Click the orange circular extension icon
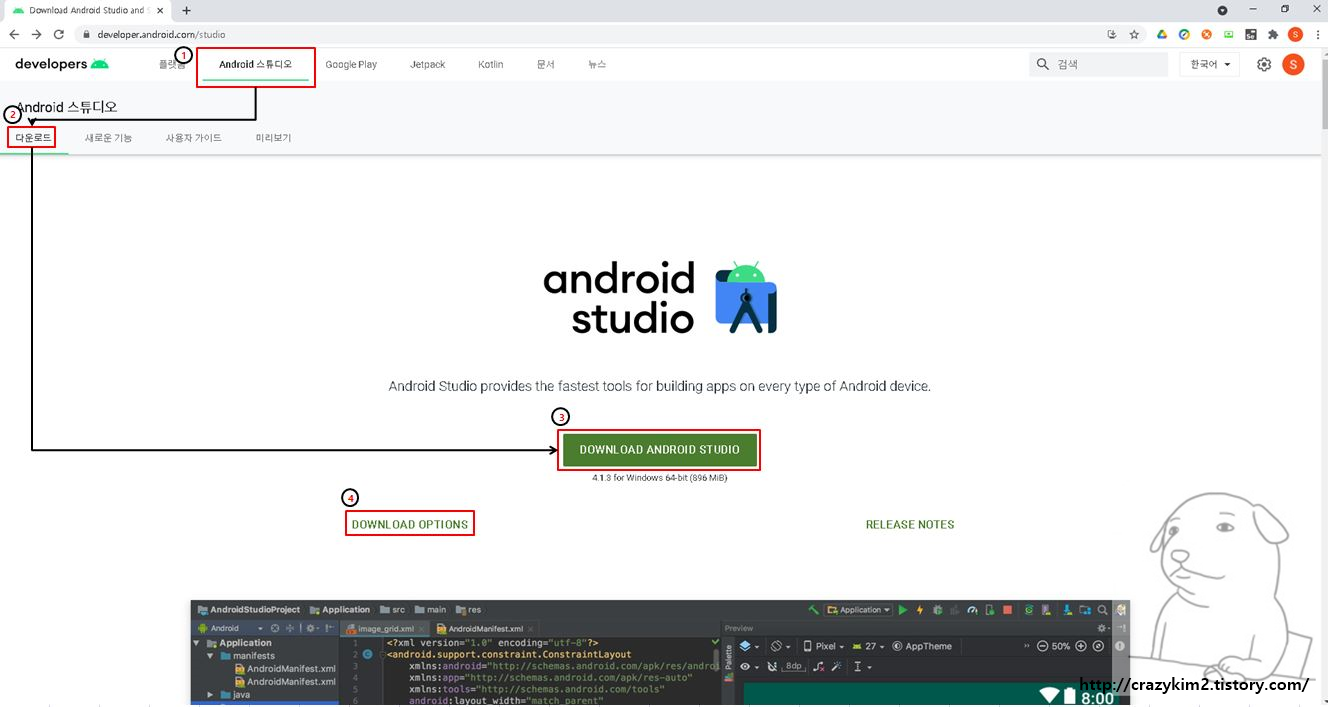Image resolution: width=1328 pixels, height=707 pixels. click(x=1206, y=34)
